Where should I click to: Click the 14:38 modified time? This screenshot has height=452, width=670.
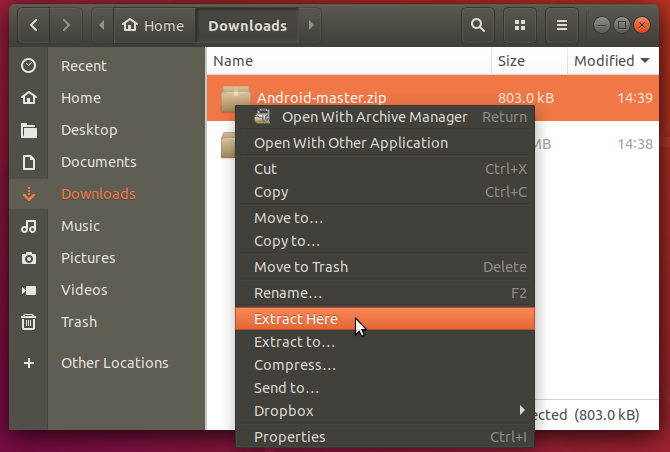coord(635,144)
